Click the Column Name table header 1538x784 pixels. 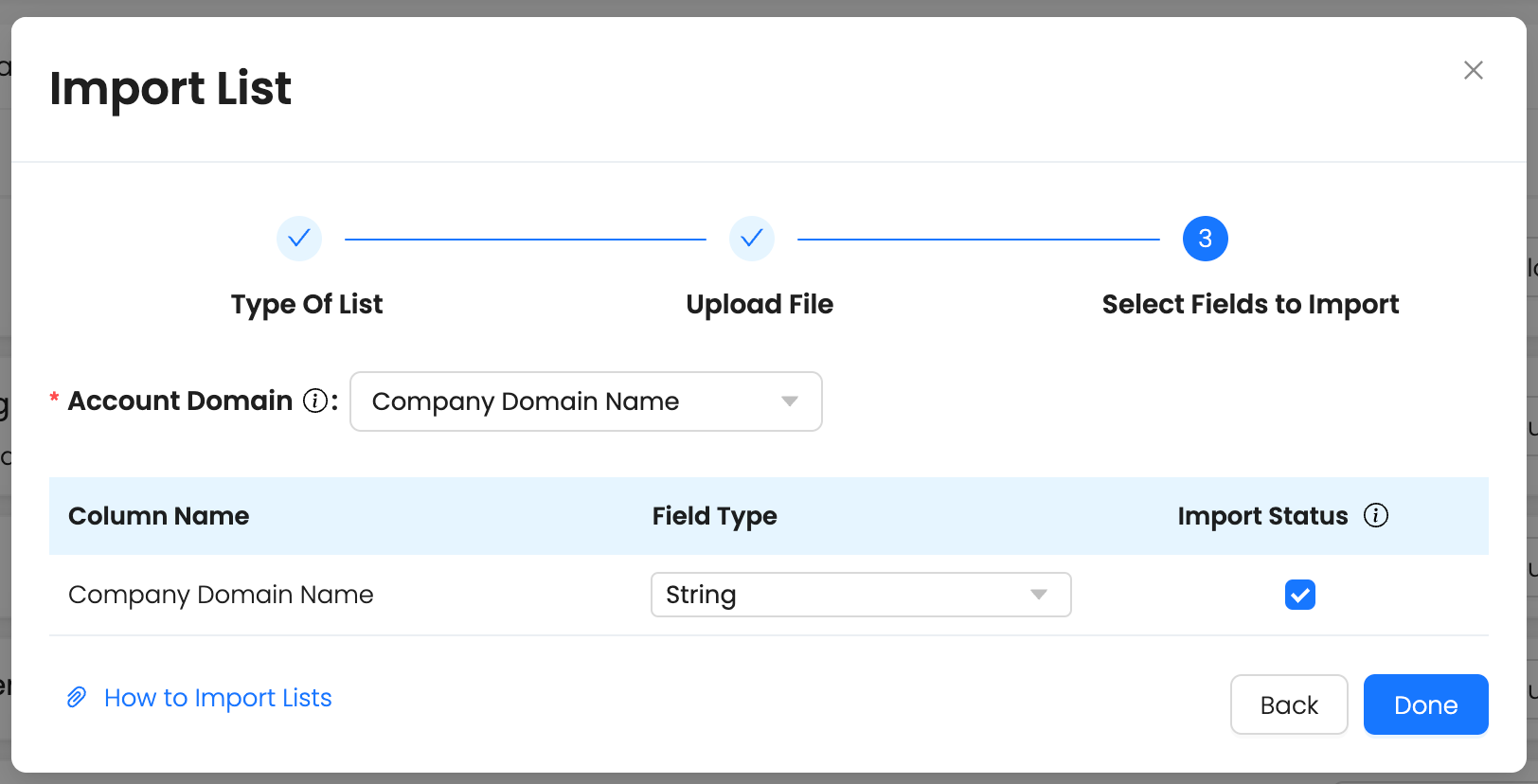(x=159, y=516)
